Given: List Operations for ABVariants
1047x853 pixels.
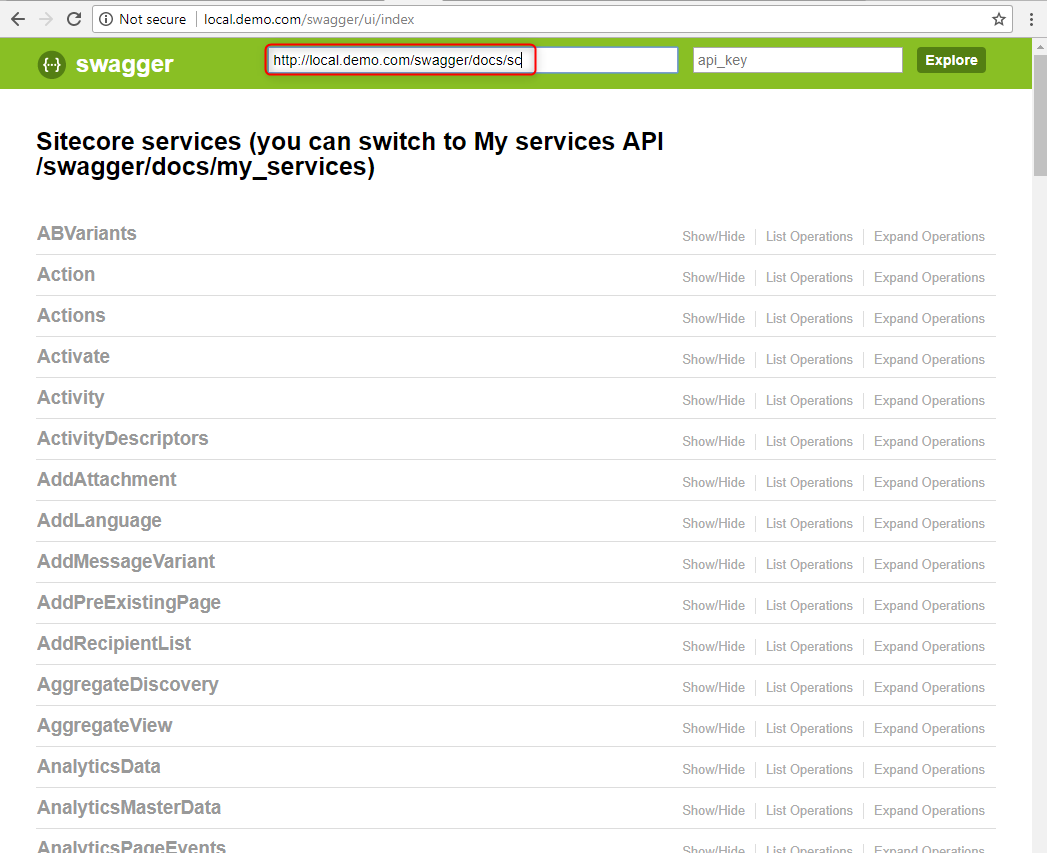Looking at the screenshot, I should (x=809, y=236).
